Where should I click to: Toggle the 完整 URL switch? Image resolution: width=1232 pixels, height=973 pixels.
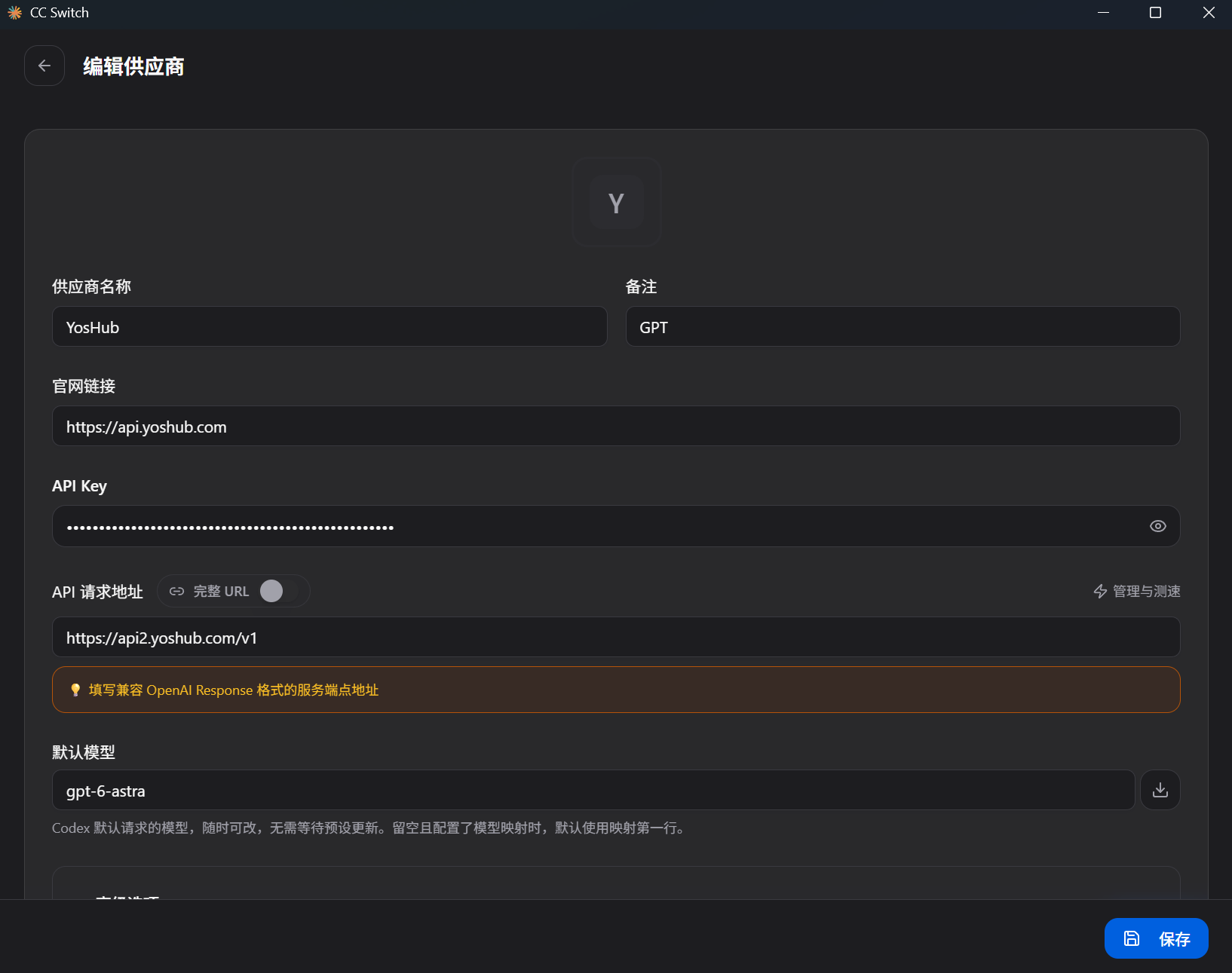[279, 591]
